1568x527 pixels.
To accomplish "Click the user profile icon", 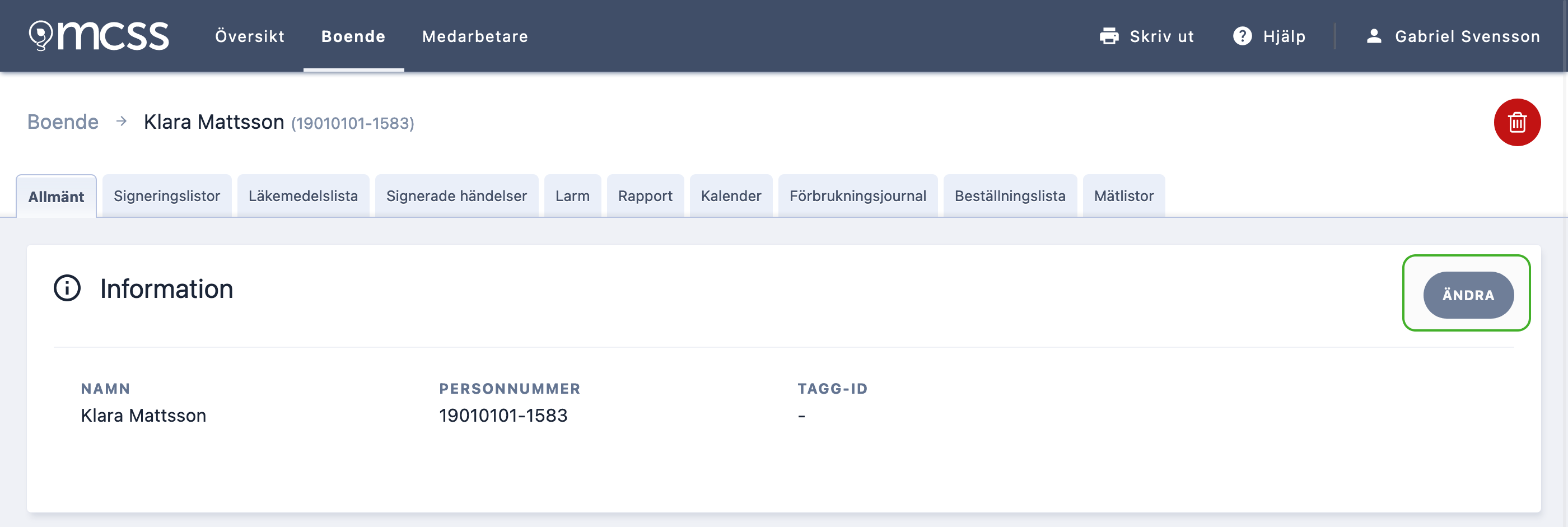I will 1373,36.
